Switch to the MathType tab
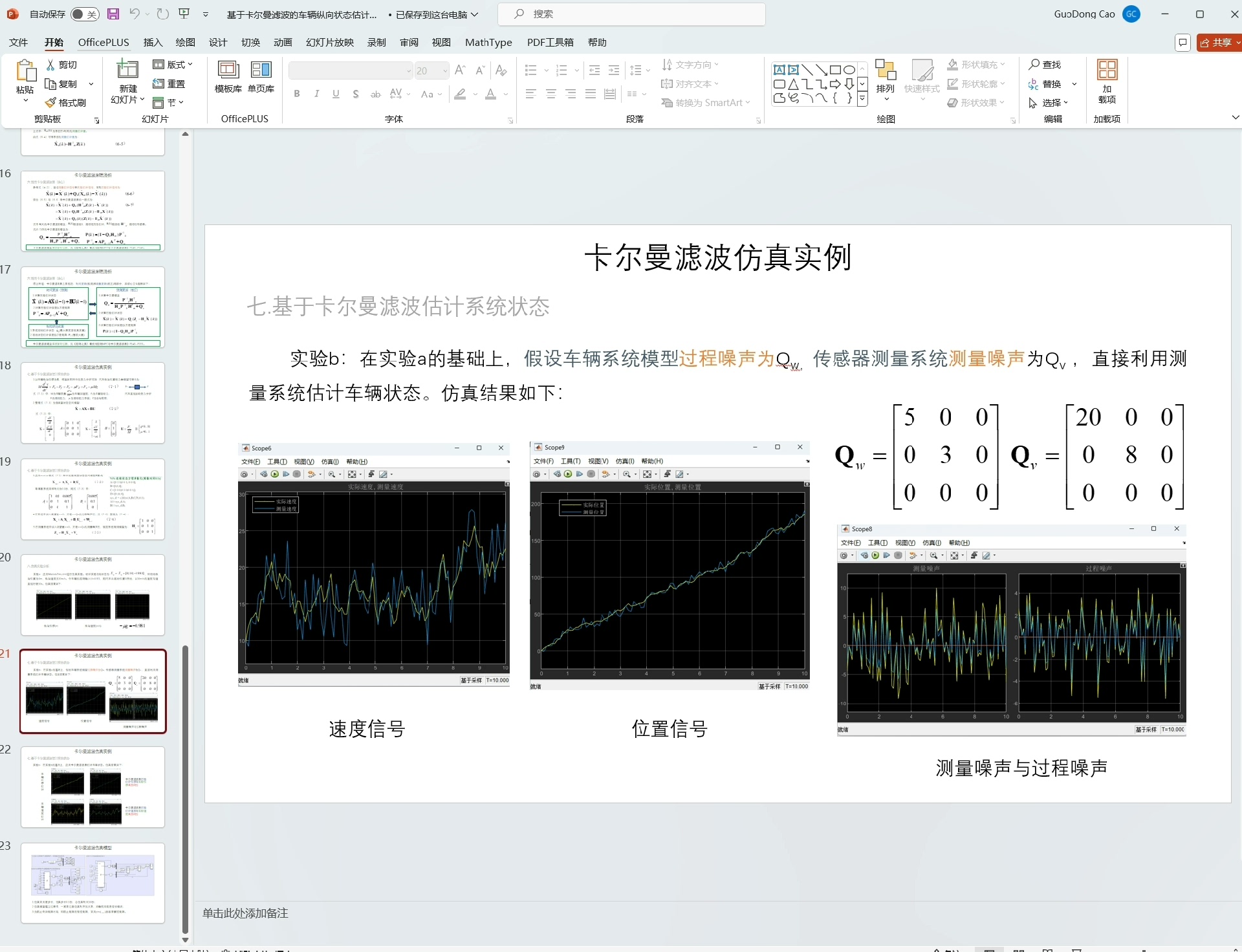The image size is (1242, 952). coord(488,42)
